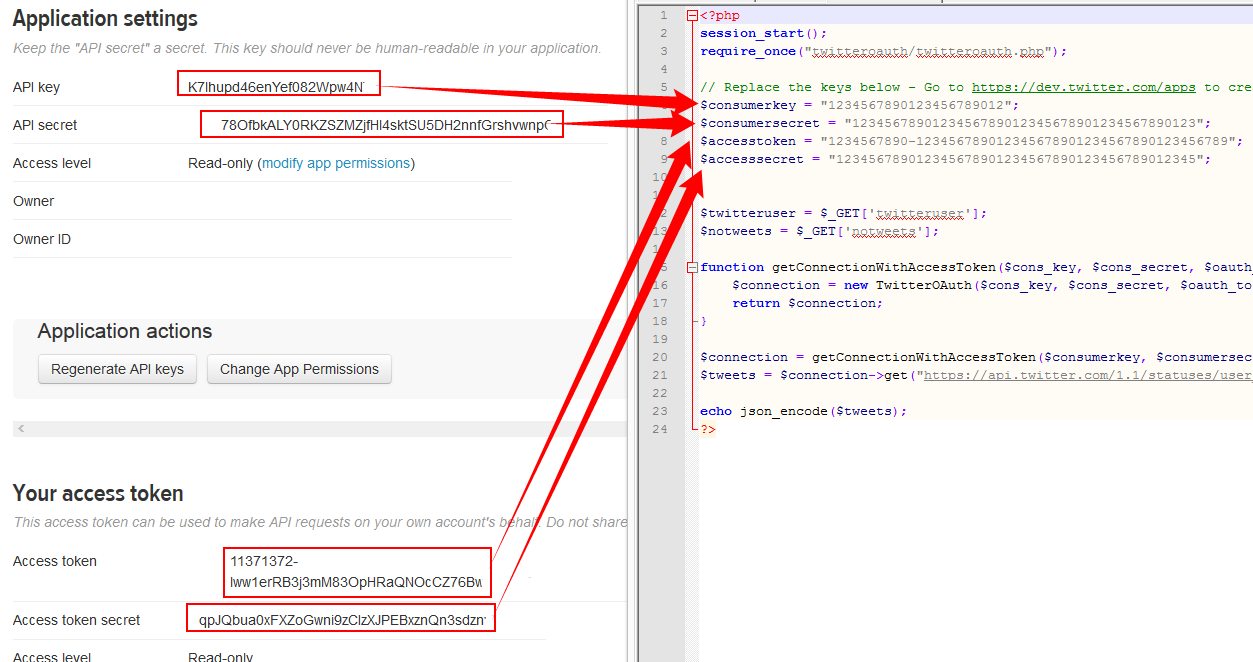
Task: Select the Access token value starting 11371372-
Action: point(357,572)
